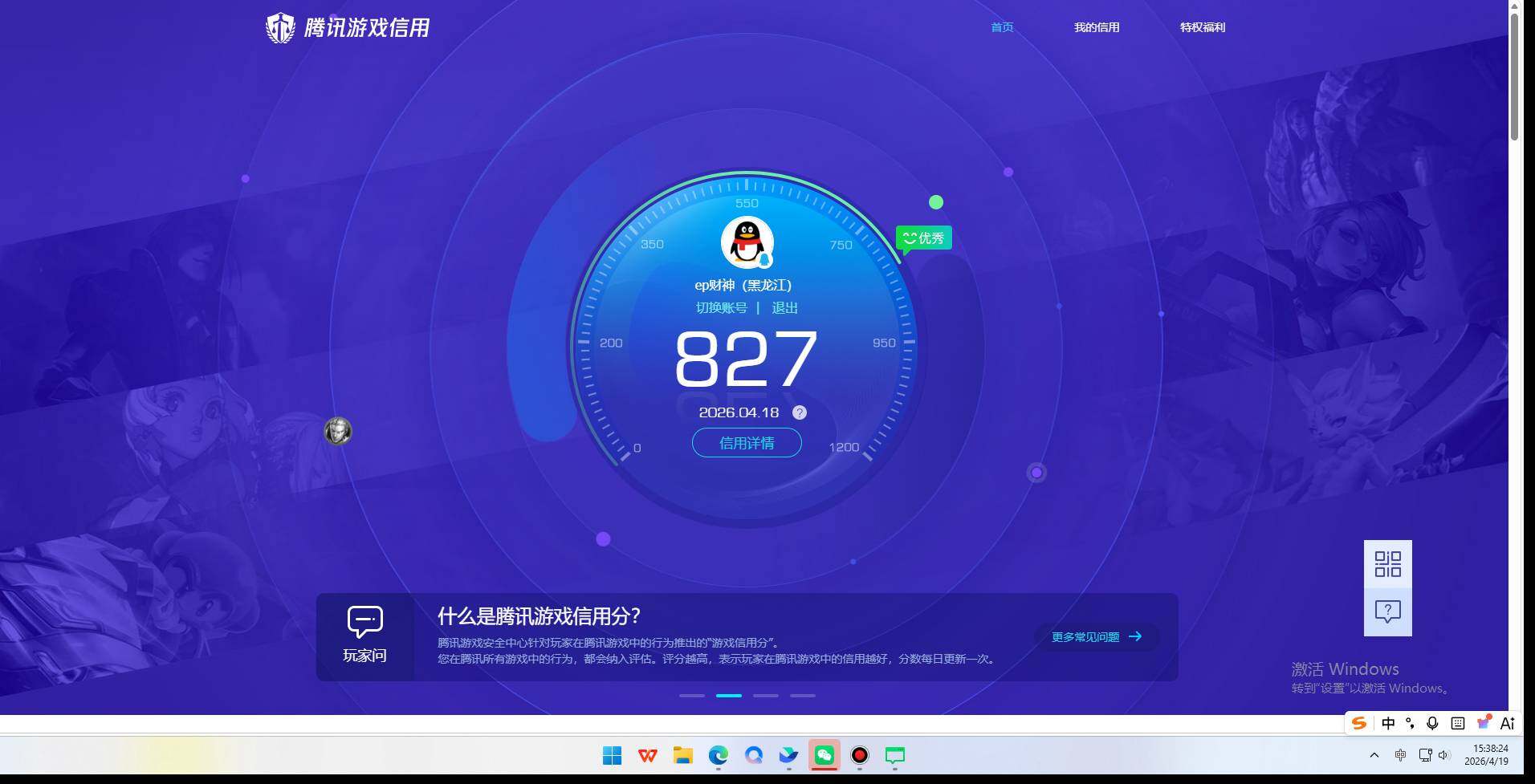
Task: Click the 腾讯游戏信用 shield logo
Action: pos(280,26)
